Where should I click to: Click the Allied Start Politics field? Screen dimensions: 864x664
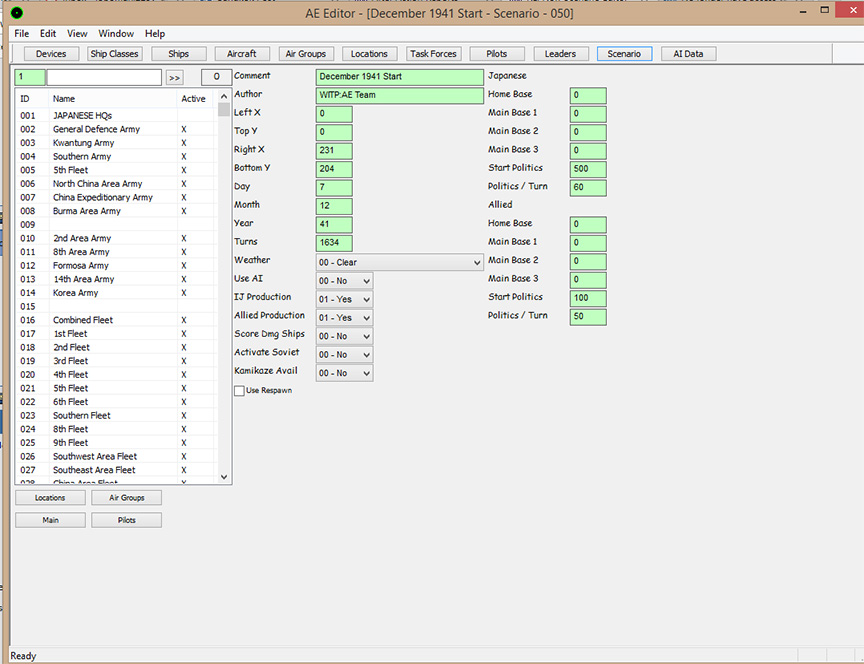pos(588,298)
